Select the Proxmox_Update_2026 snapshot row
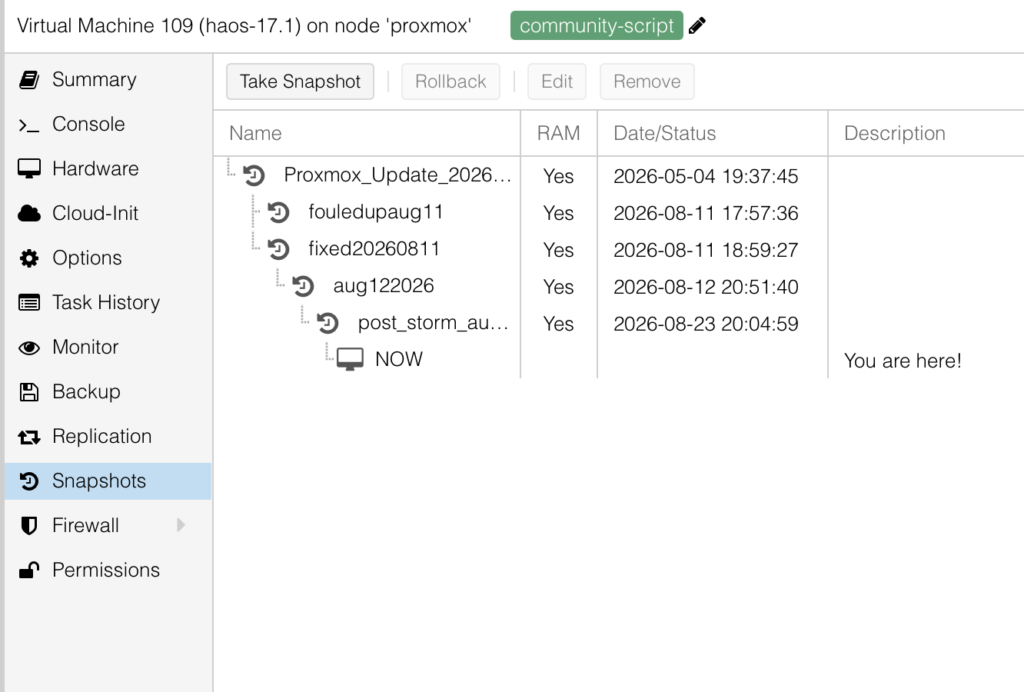The height and width of the screenshot is (692, 1024). click(x=618, y=176)
